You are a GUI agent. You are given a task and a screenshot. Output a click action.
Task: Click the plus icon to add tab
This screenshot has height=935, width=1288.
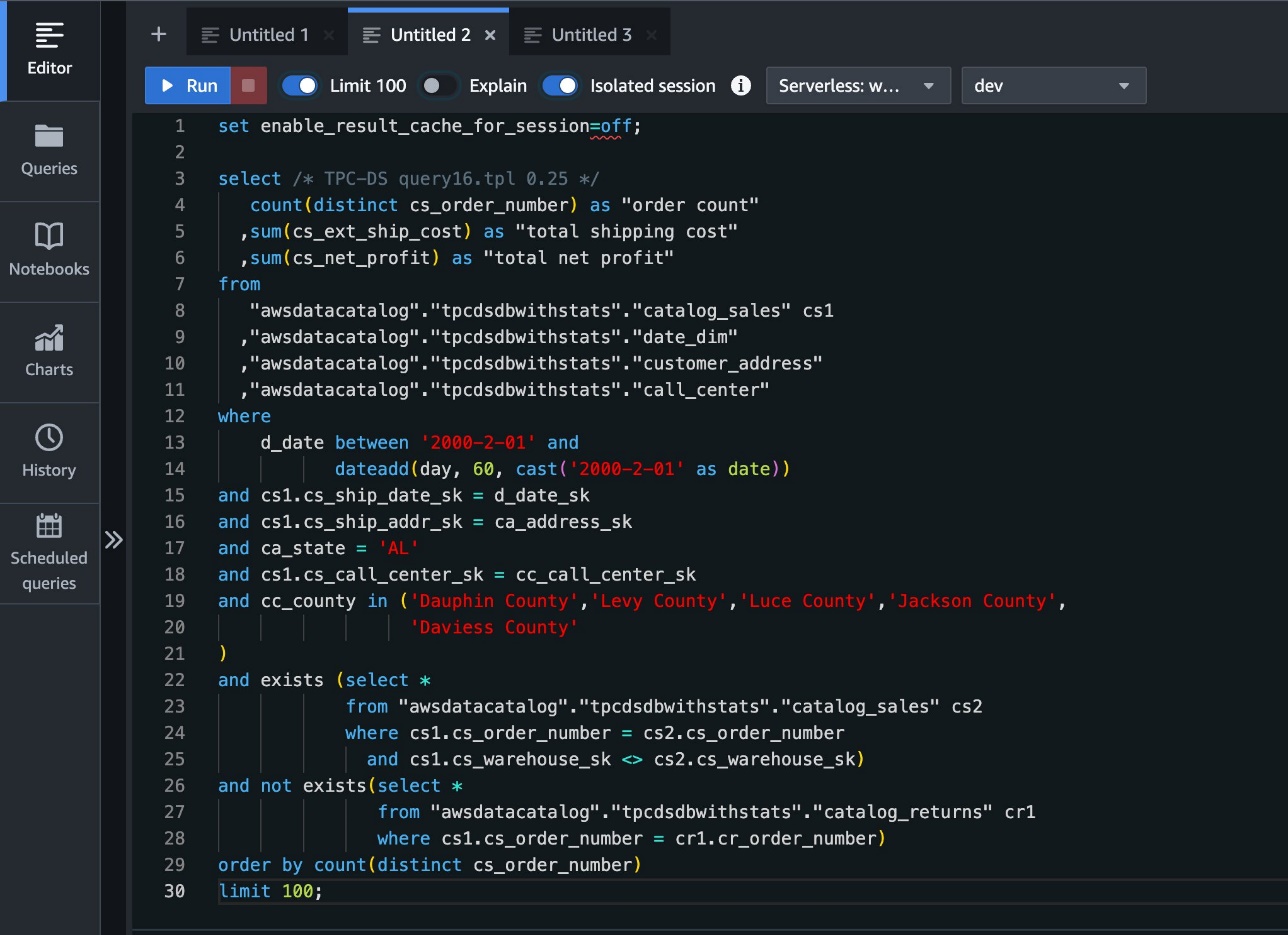(x=158, y=34)
